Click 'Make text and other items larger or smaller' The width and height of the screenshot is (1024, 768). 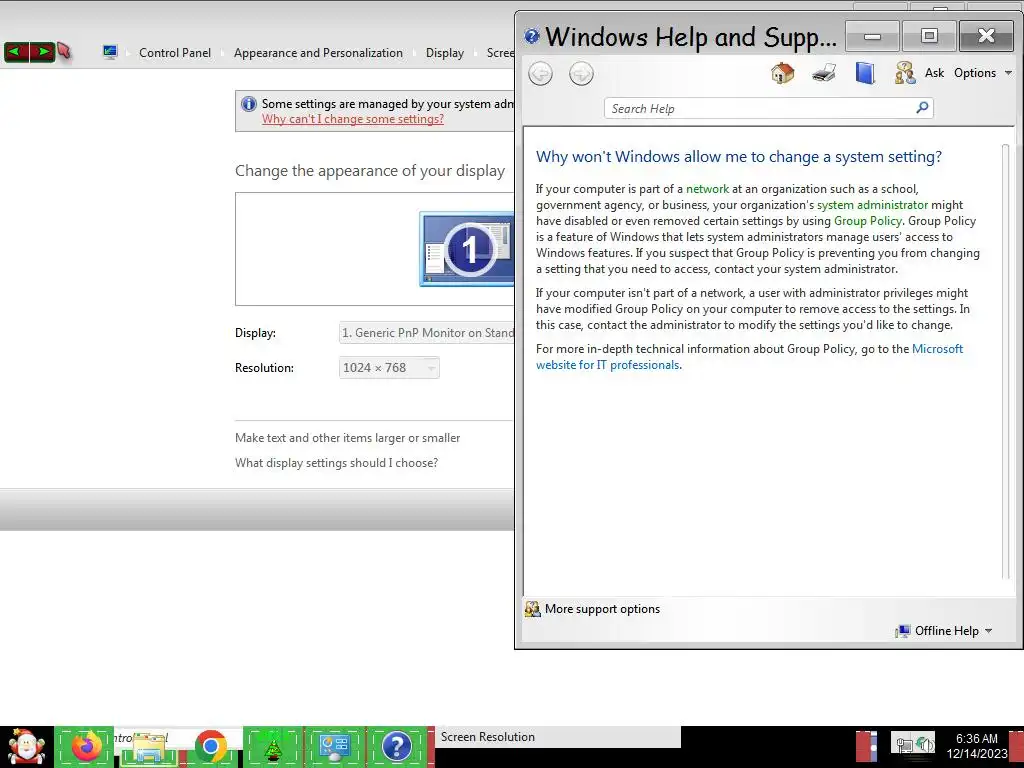click(347, 438)
